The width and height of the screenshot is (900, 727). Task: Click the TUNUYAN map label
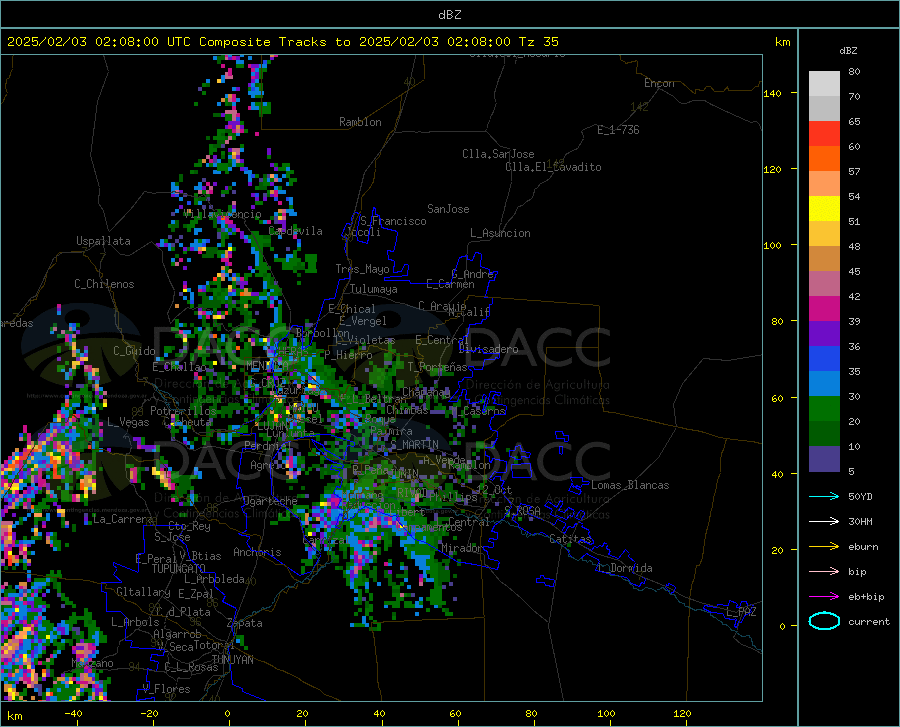[232, 659]
